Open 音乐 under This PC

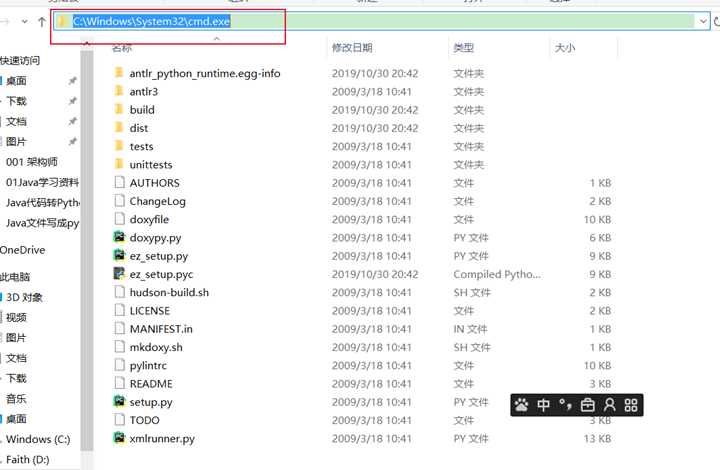[16, 398]
